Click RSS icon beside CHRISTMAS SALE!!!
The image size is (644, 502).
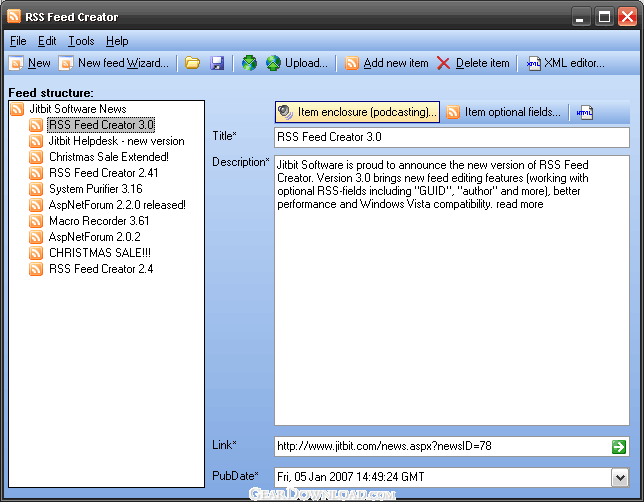[36, 253]
